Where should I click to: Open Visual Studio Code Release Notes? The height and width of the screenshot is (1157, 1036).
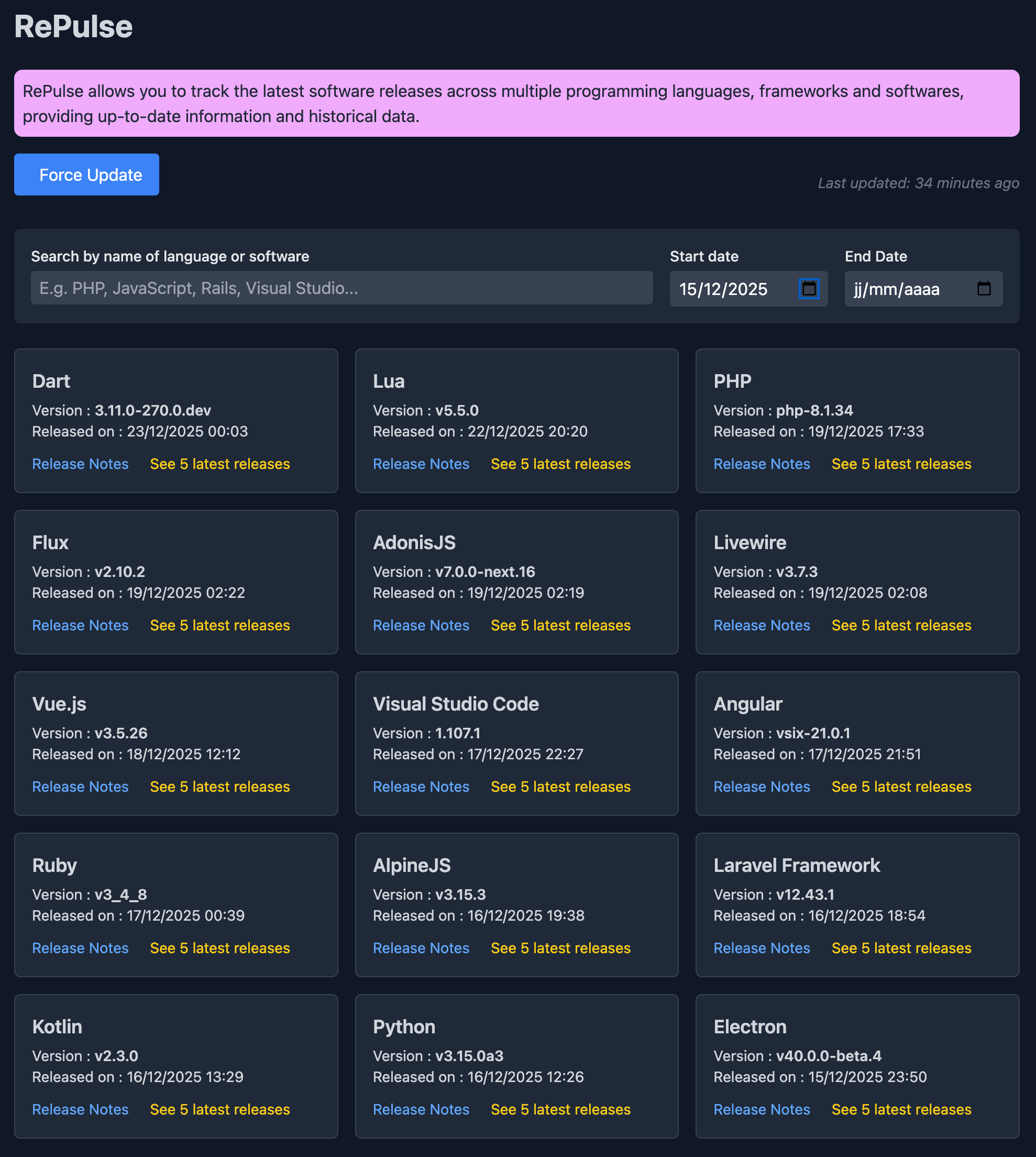tap(421, 787)
